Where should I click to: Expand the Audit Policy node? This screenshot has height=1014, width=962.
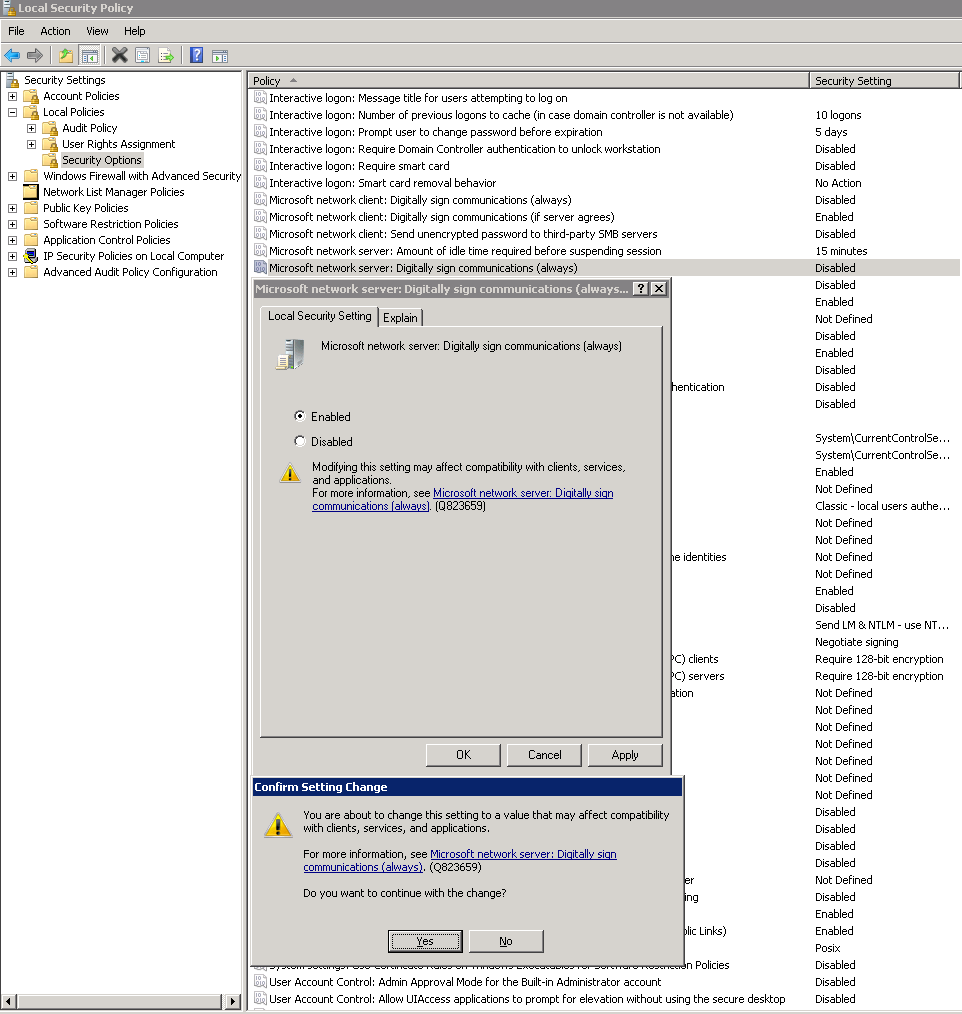[x=31, y=128]
